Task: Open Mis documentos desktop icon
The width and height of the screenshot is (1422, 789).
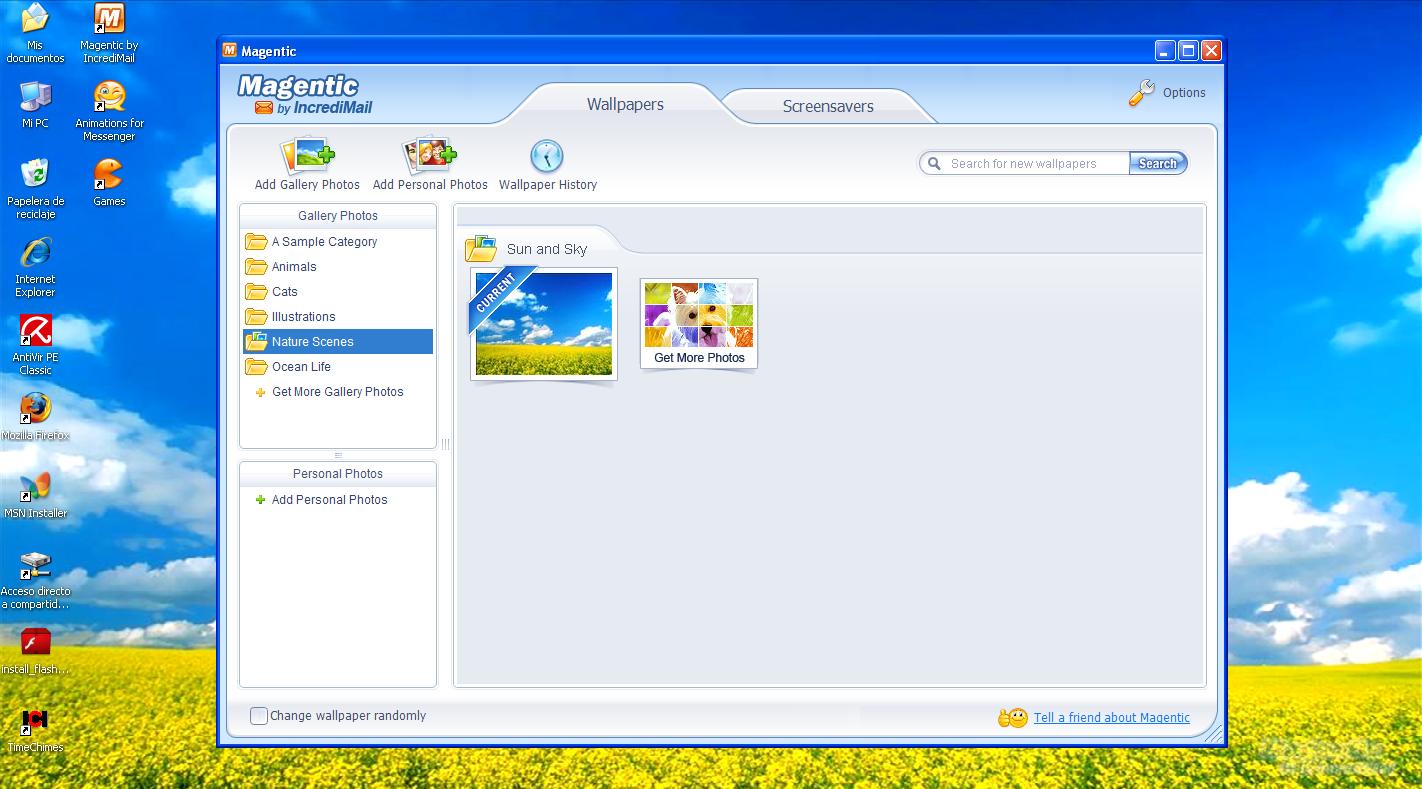Action: coord(35,33)
